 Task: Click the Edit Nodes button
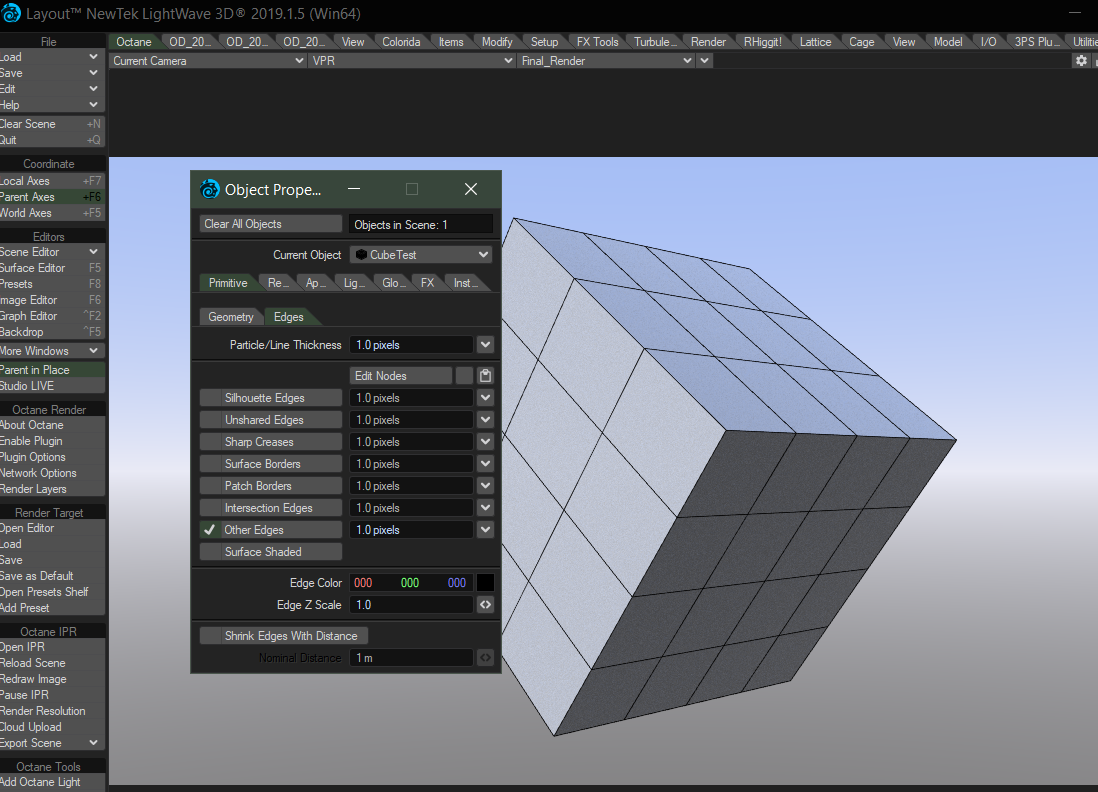(401, 376)
